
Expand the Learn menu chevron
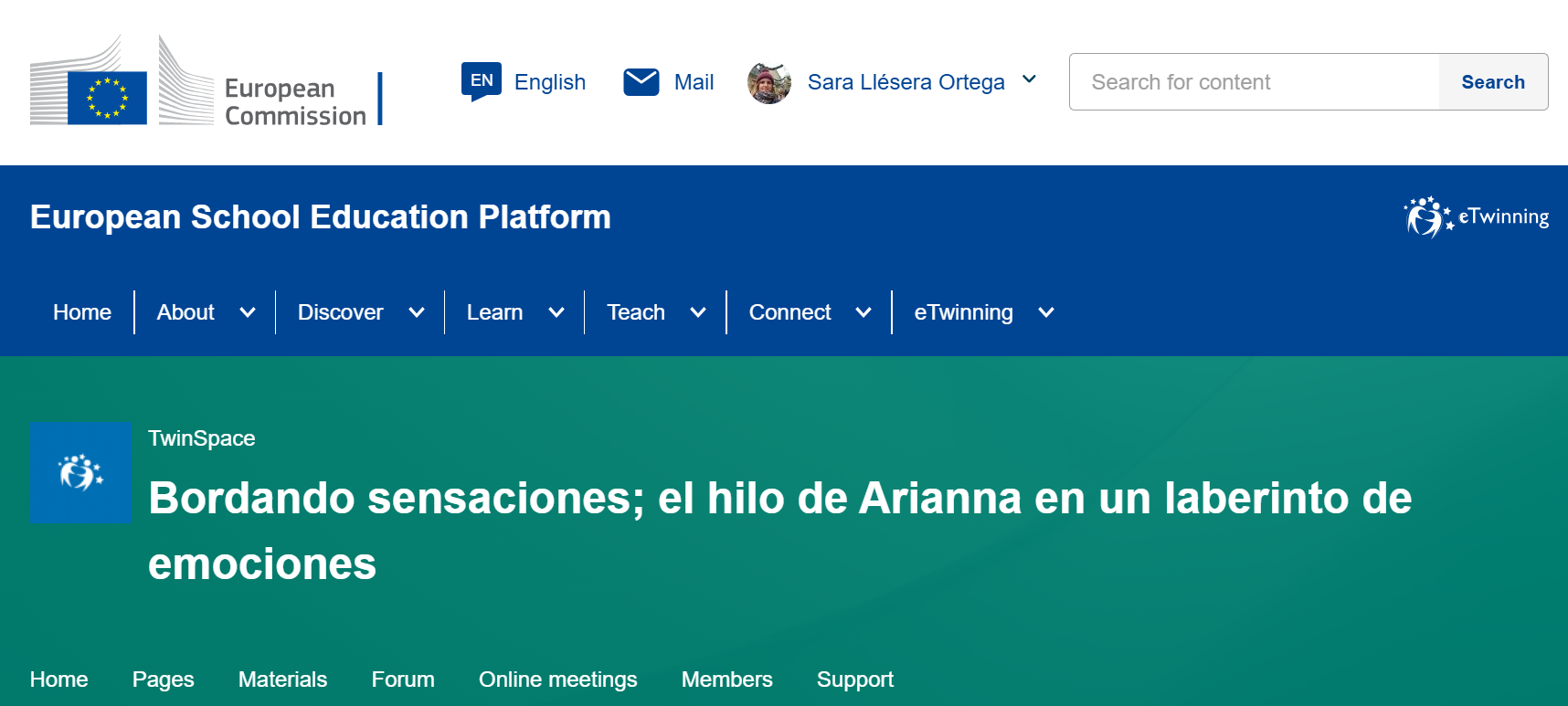(556, 312)
